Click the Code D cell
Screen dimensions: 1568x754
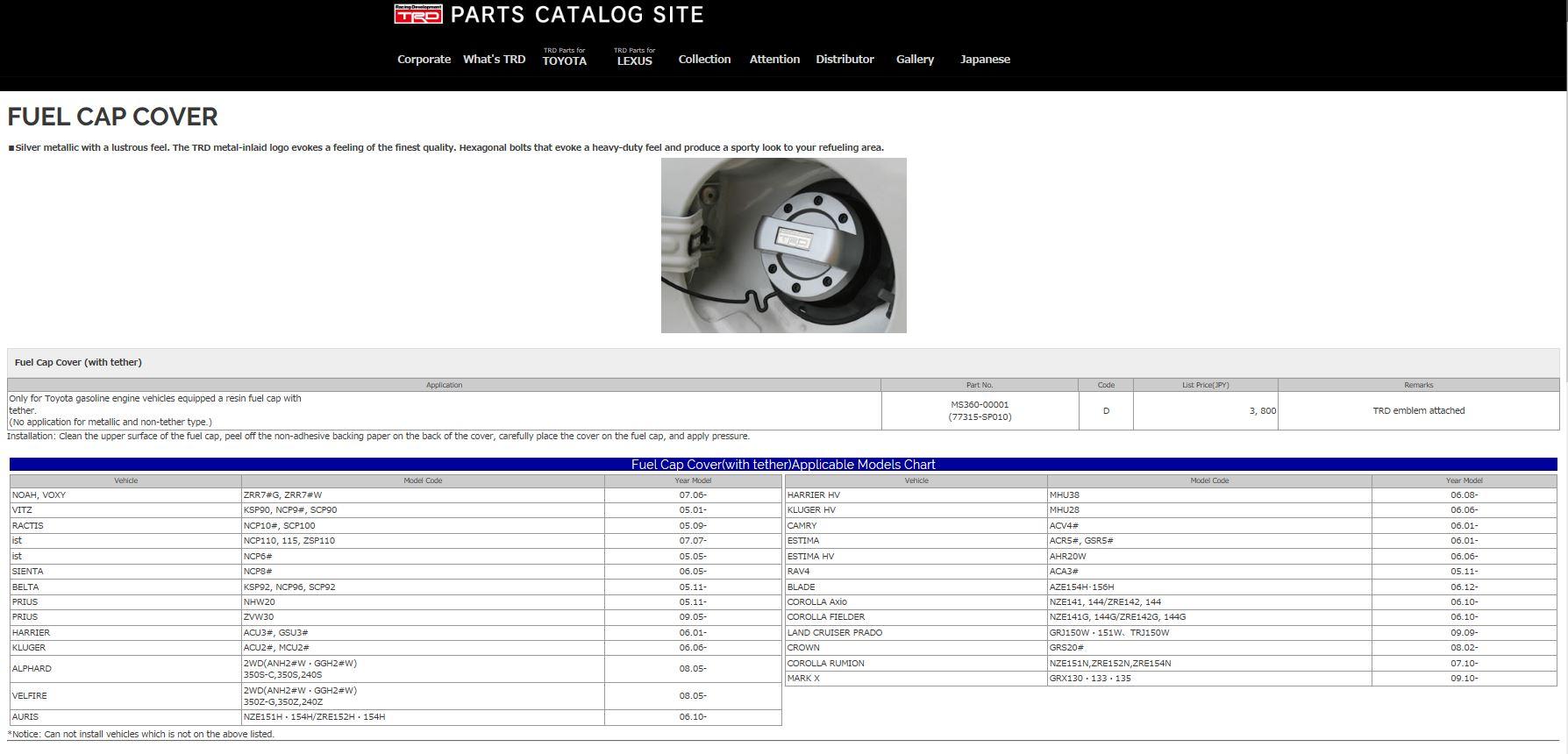[1106, 410]
